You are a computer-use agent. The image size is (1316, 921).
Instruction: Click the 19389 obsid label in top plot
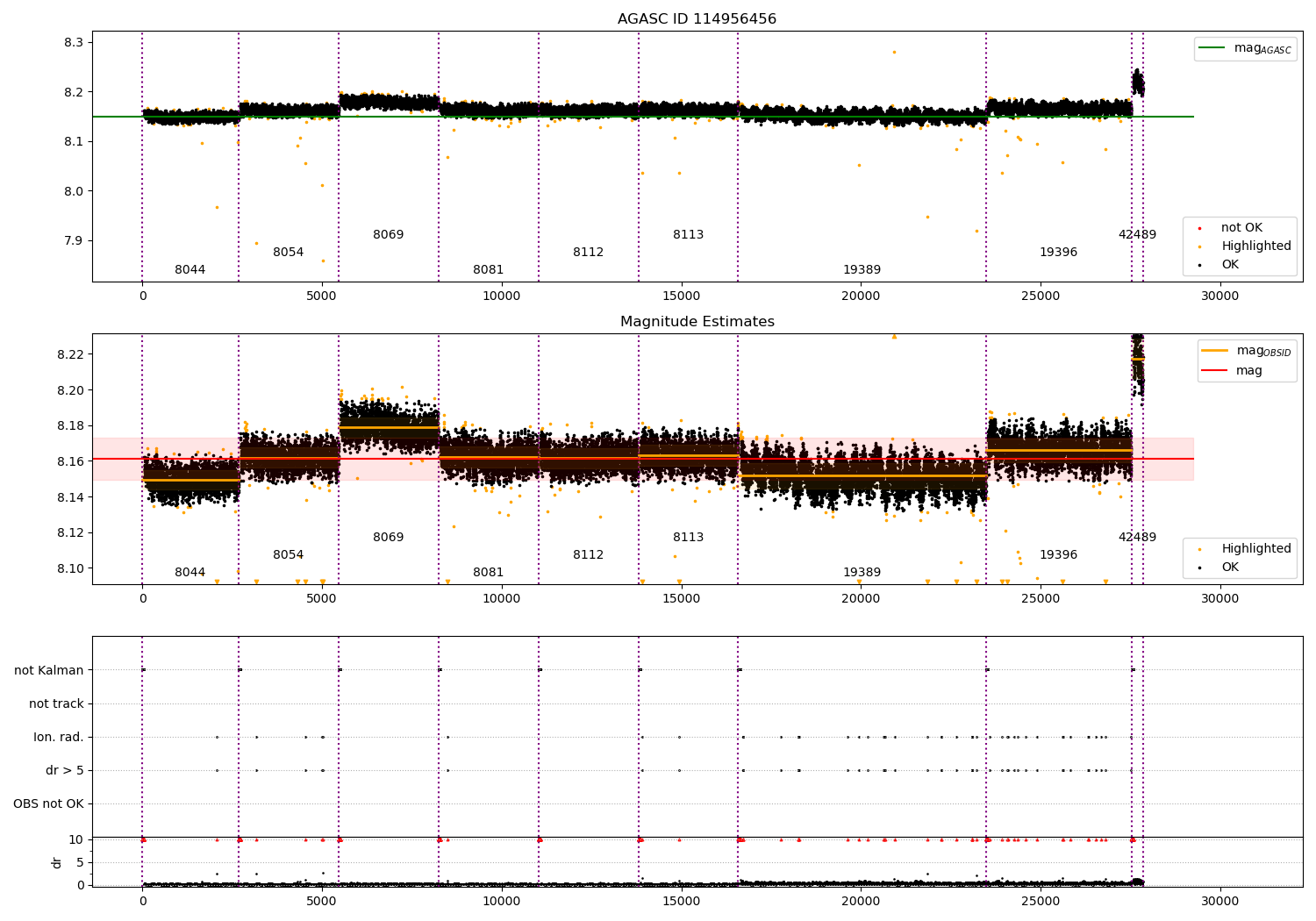[x=862, y=270]
